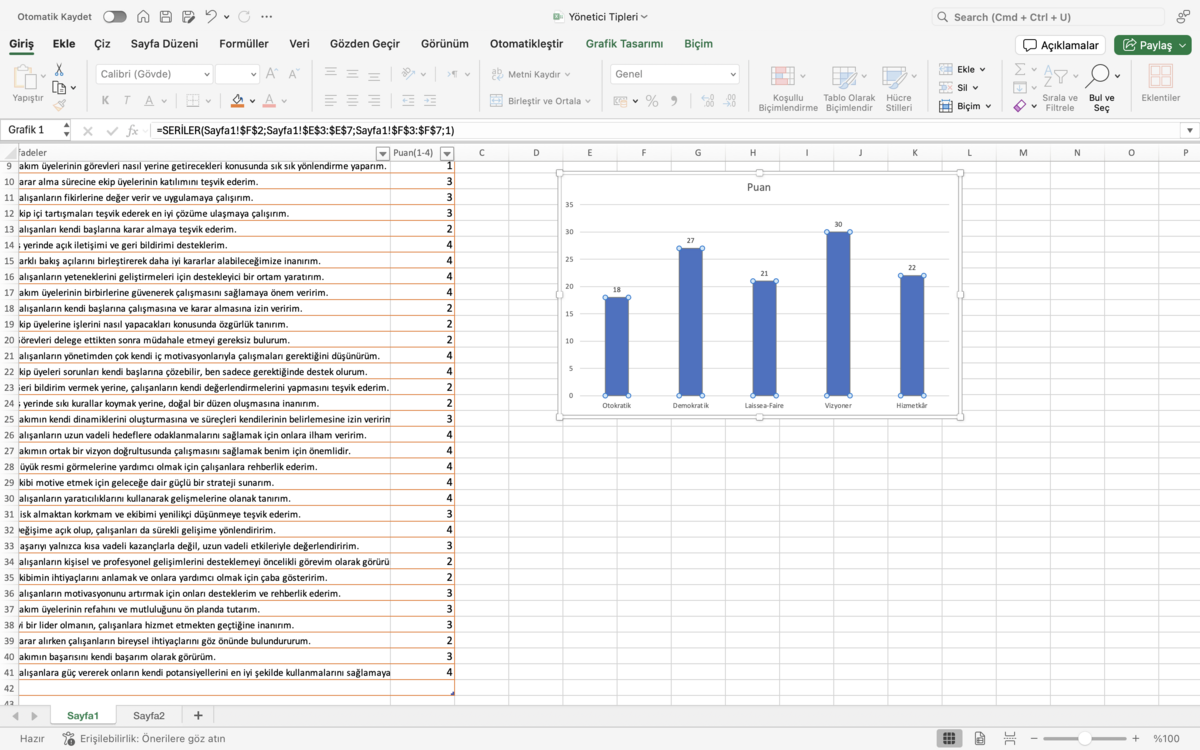The image size is (1200, 750).
Task: Open the Ekle insert cells dropdown
Action: pos(962,69)
